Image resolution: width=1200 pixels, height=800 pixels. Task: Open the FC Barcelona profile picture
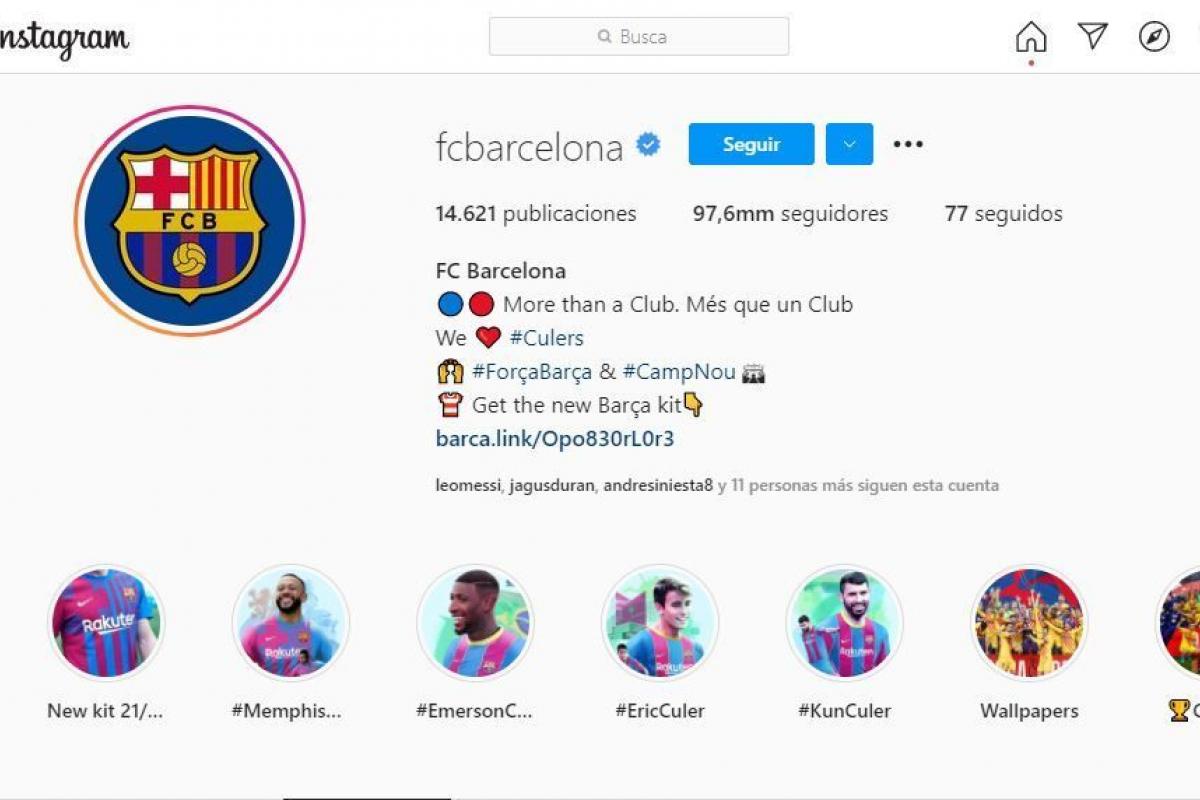coord(189,221)
